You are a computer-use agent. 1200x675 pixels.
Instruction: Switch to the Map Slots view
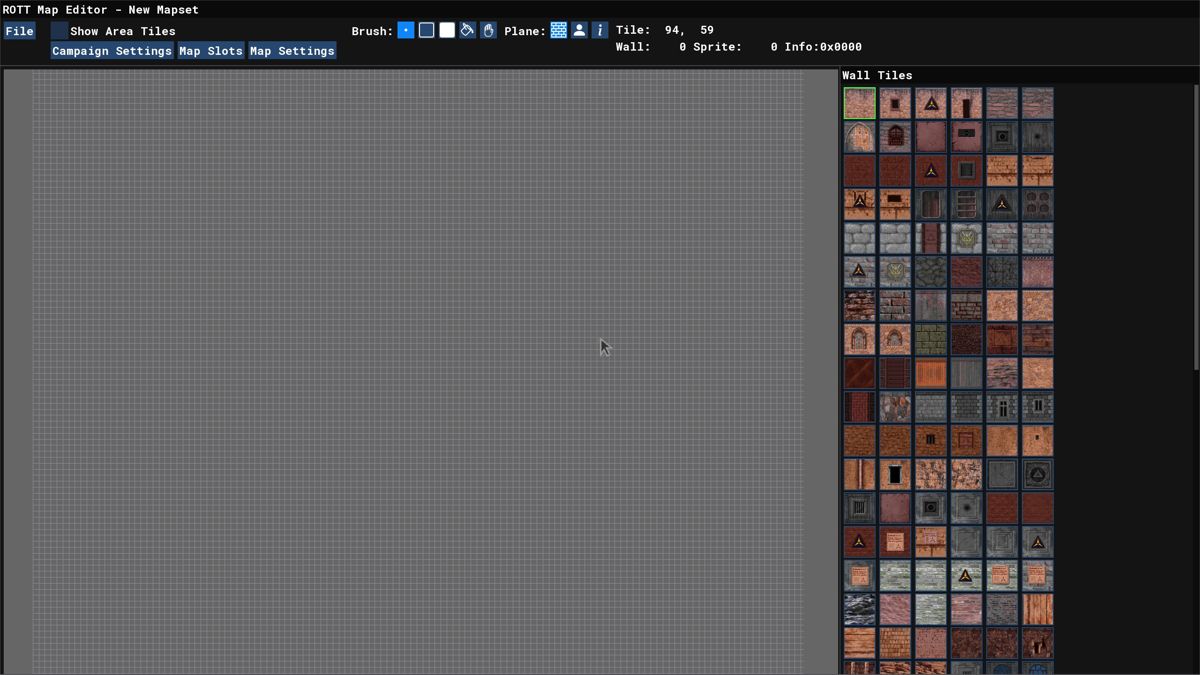[210, 50]
